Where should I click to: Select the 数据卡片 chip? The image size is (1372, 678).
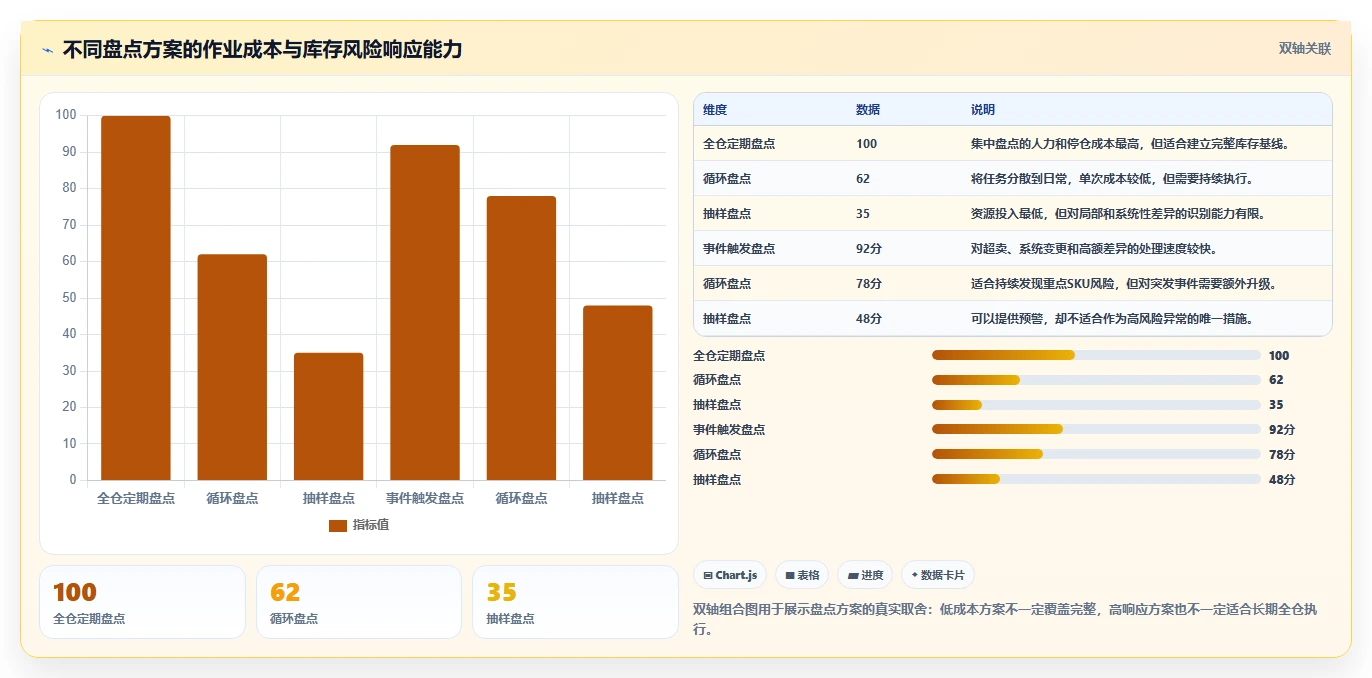click(x=937, y=575)
